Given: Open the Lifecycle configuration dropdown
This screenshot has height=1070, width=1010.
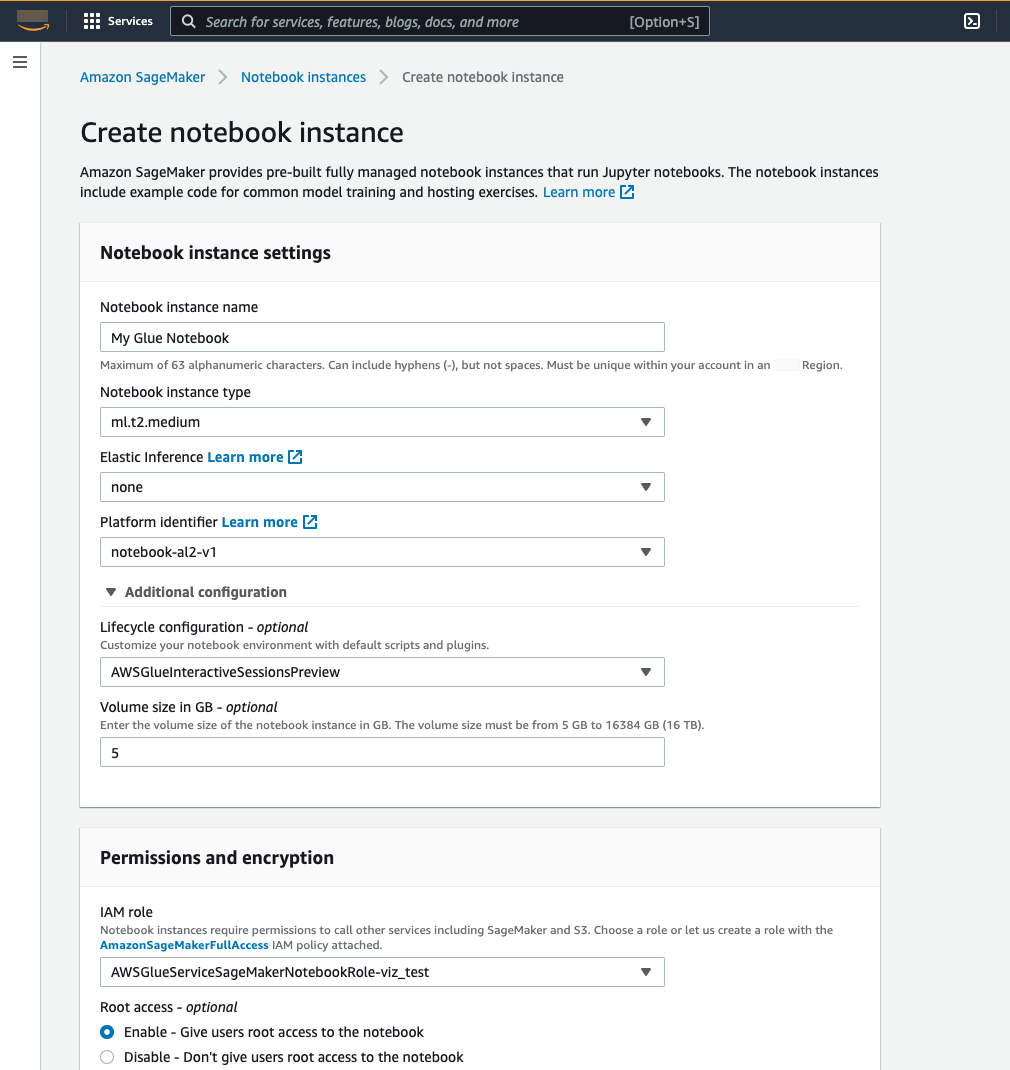Looking at the screenshot, I should (382, 672).
